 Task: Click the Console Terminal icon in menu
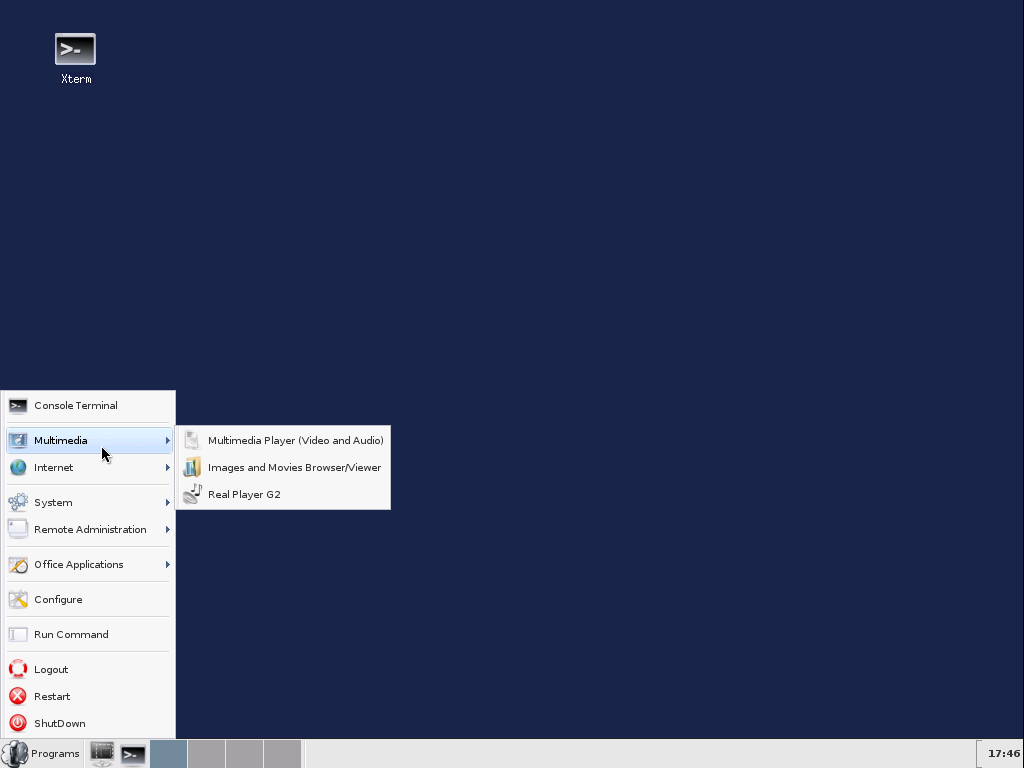(x=18, y=406)
